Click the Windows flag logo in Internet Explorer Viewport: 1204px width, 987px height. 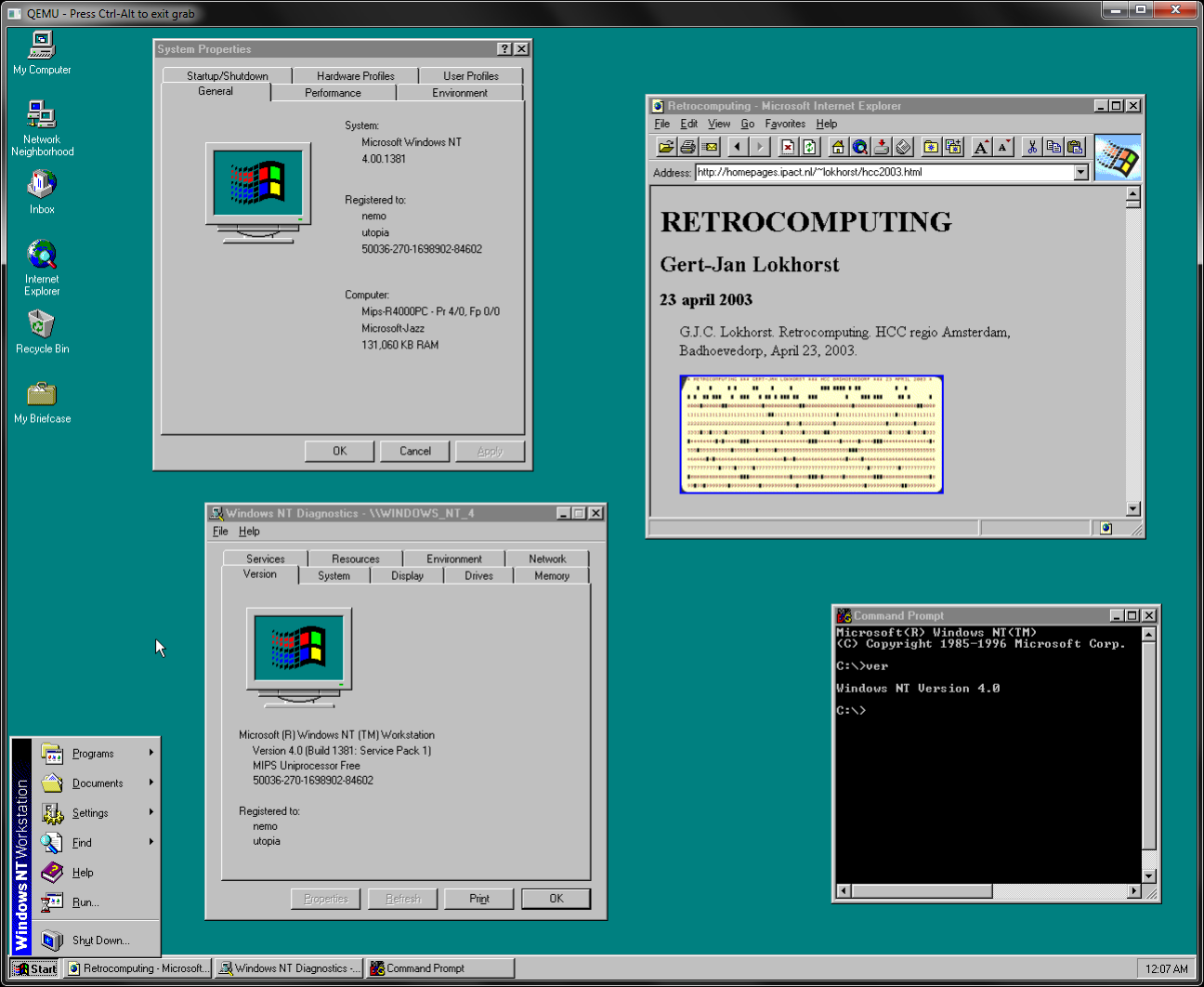[1117, 157]
